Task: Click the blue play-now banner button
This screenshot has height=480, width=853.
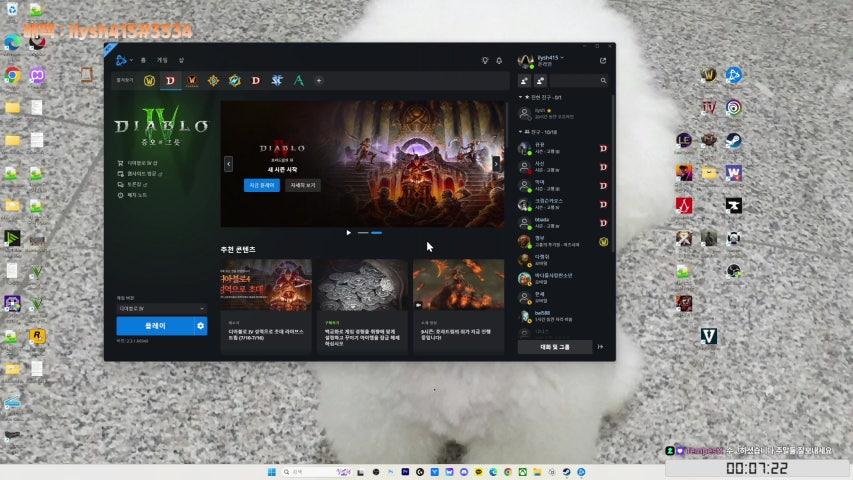Action: (x=262, y=186)
